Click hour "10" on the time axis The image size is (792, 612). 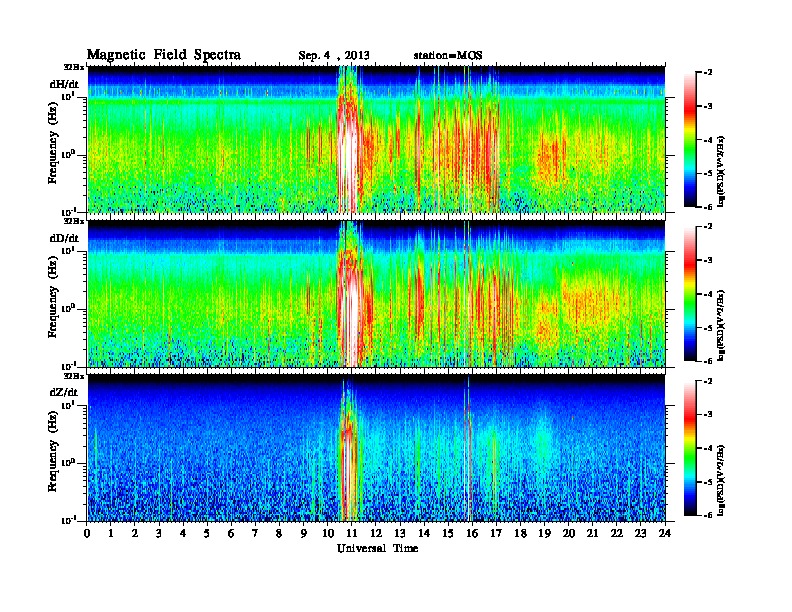click(x=328, y=533)
